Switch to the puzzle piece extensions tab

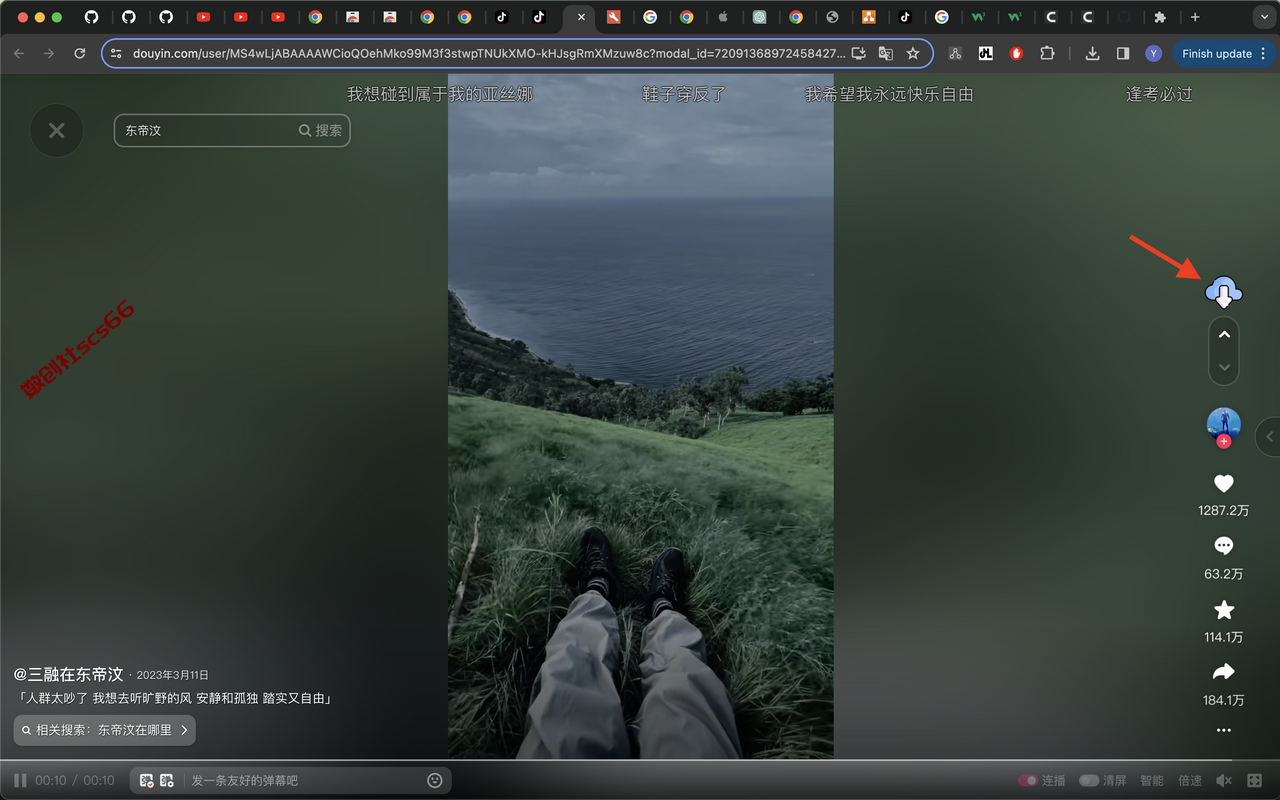[x=1160, y=17]
